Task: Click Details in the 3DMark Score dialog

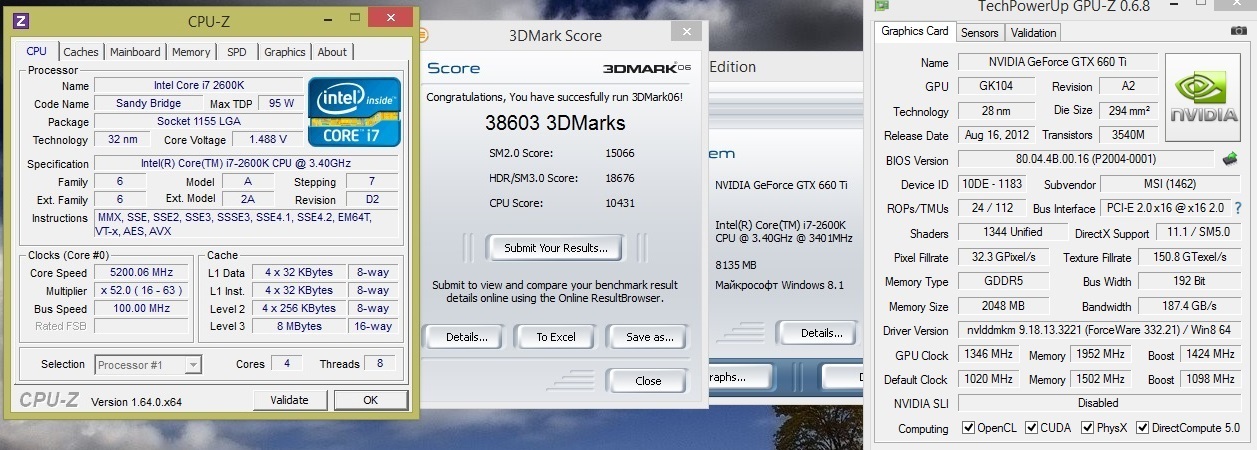Action: click(466, 337)
